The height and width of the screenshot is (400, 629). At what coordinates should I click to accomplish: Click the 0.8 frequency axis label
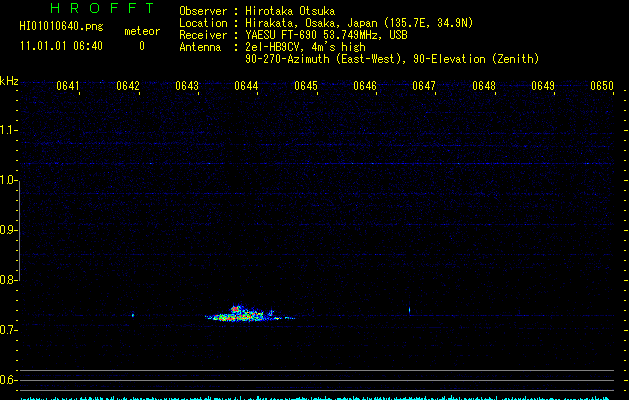7,280
